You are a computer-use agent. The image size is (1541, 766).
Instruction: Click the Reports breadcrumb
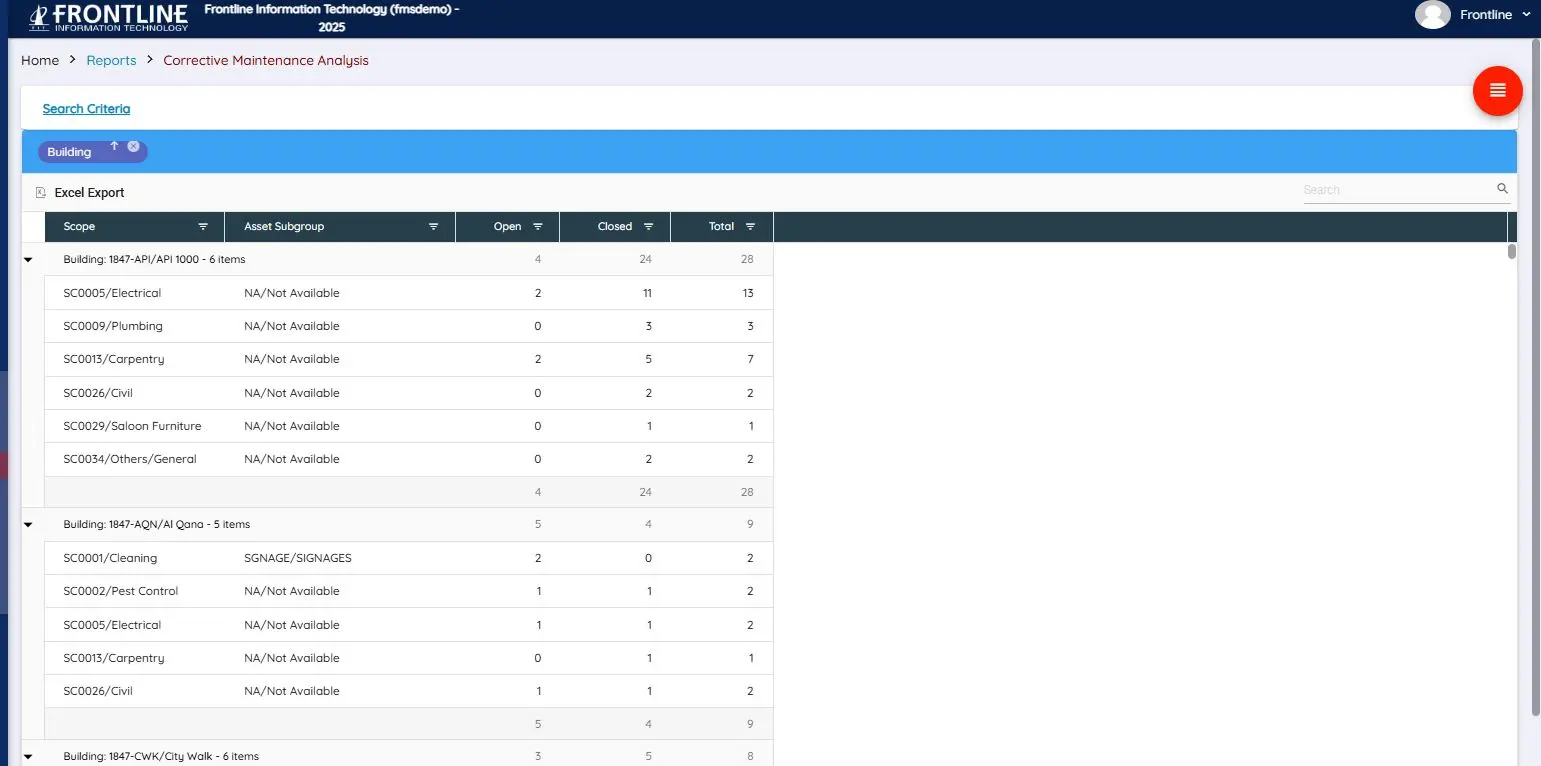(111, 60)
